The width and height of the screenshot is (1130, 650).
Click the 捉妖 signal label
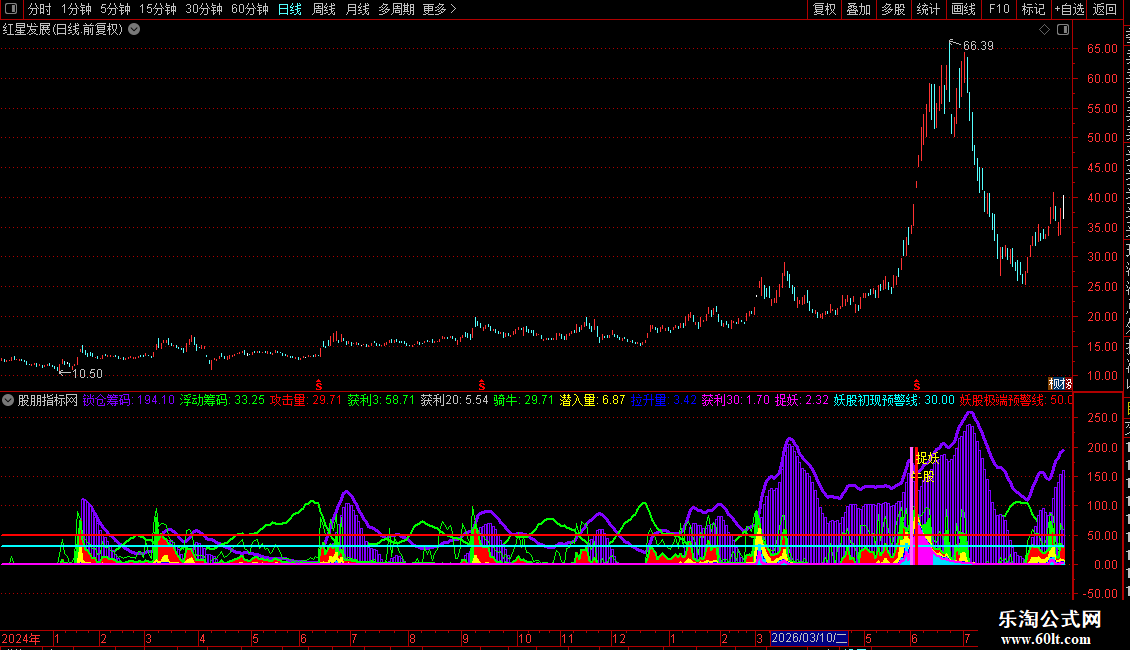click(927, 458)
